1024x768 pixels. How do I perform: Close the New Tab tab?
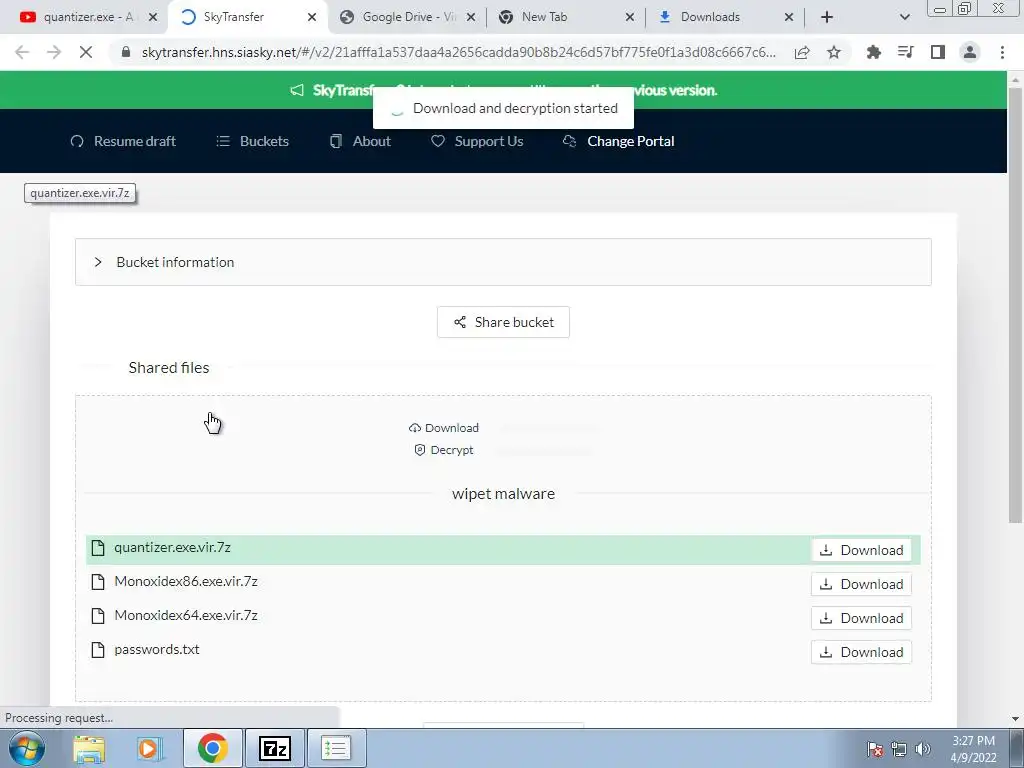click(630, 17)
